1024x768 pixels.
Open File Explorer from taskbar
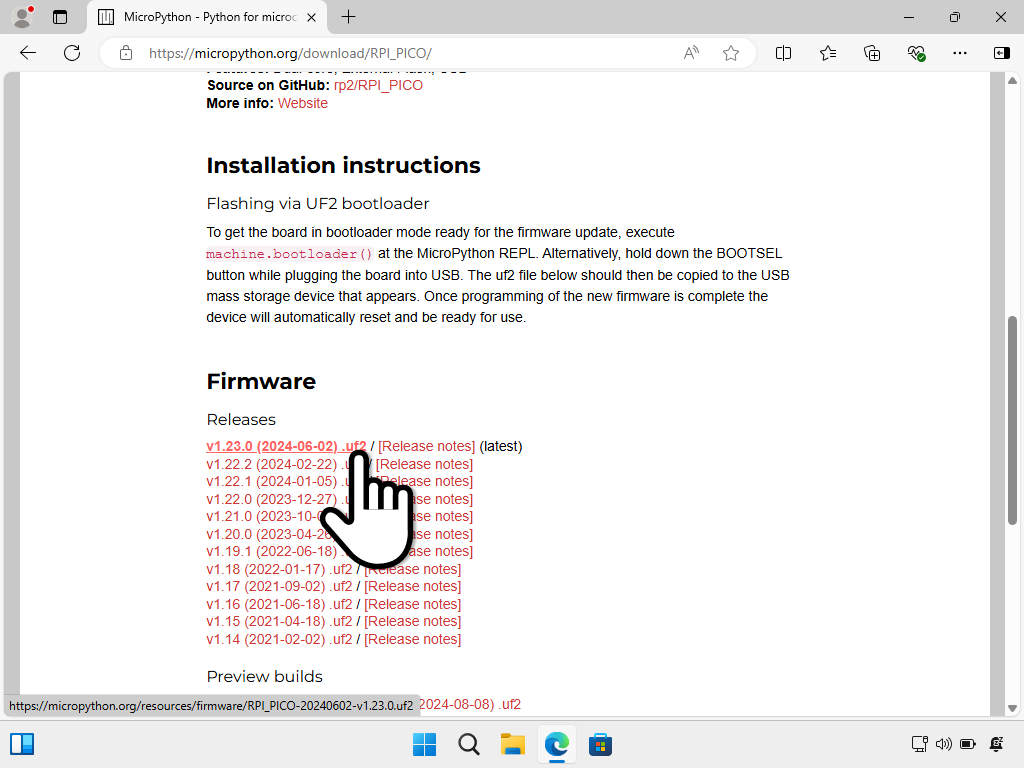click(513, 744)
